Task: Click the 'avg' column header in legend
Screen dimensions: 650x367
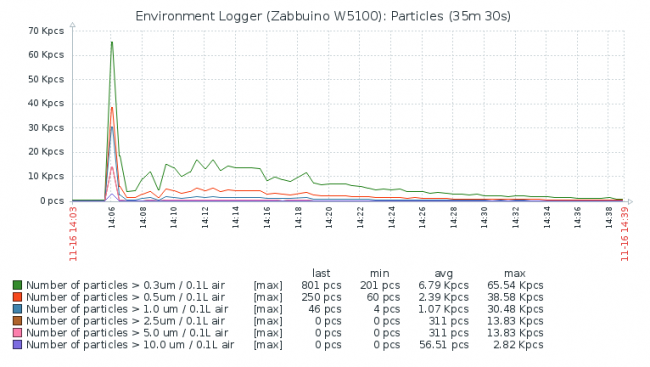Action: pos(444,274)
